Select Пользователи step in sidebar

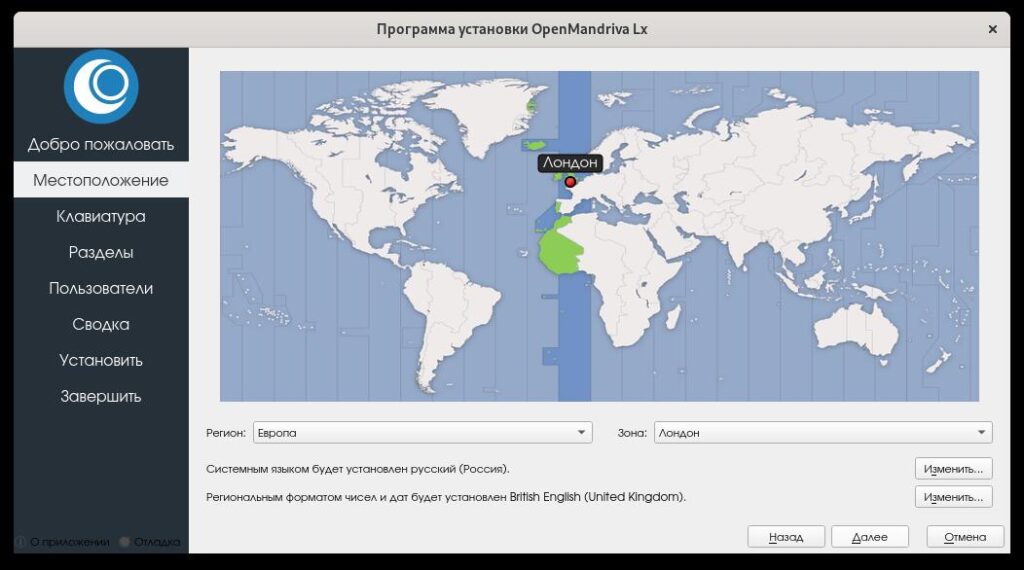(101, 288)
